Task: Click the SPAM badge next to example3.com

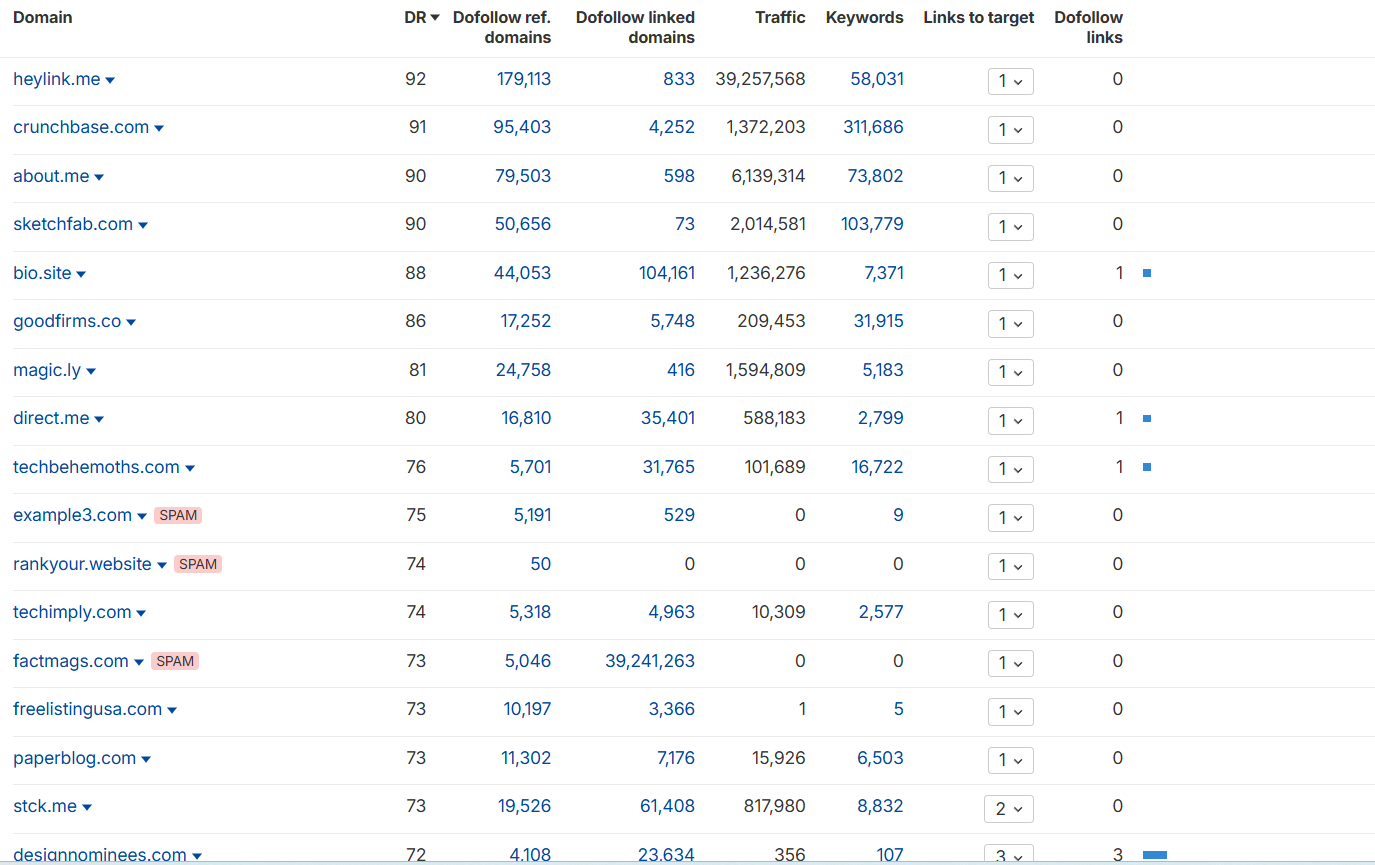Action: click(178, 516)
